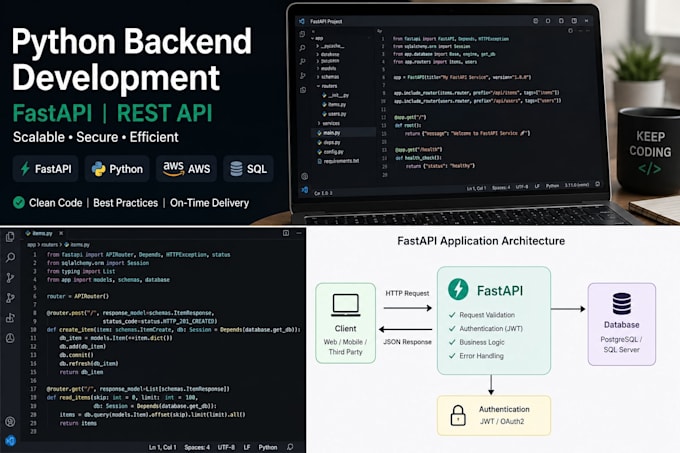Expand __pycache__ folder in laptop explorer

tap(331, 46)
